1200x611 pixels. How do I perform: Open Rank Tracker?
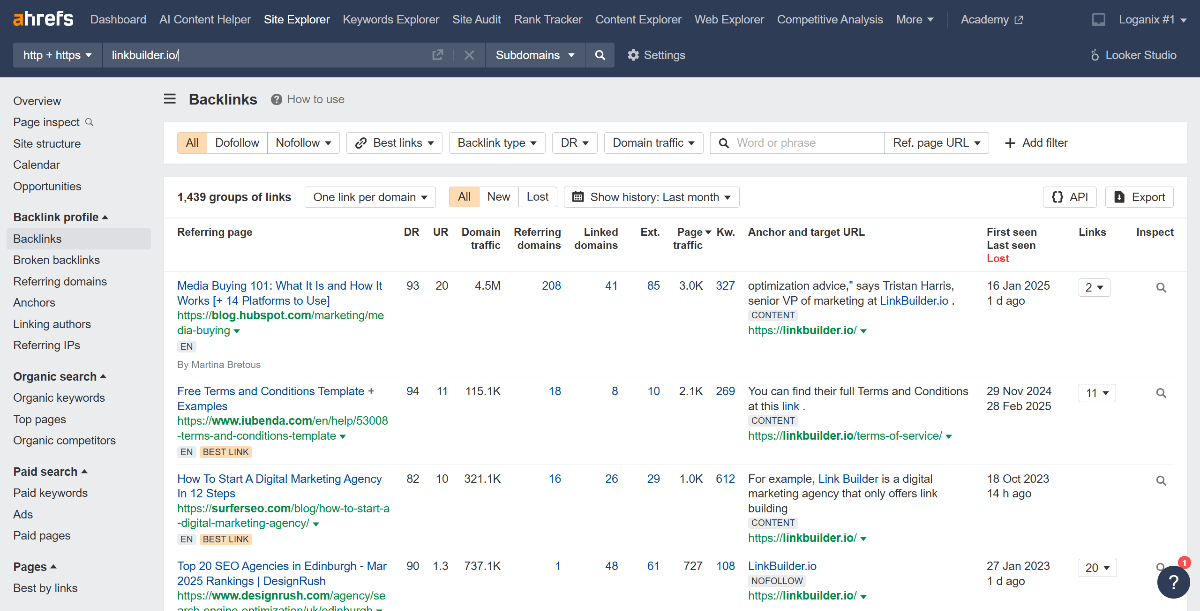pyautogui.click(x=548, y=19)
